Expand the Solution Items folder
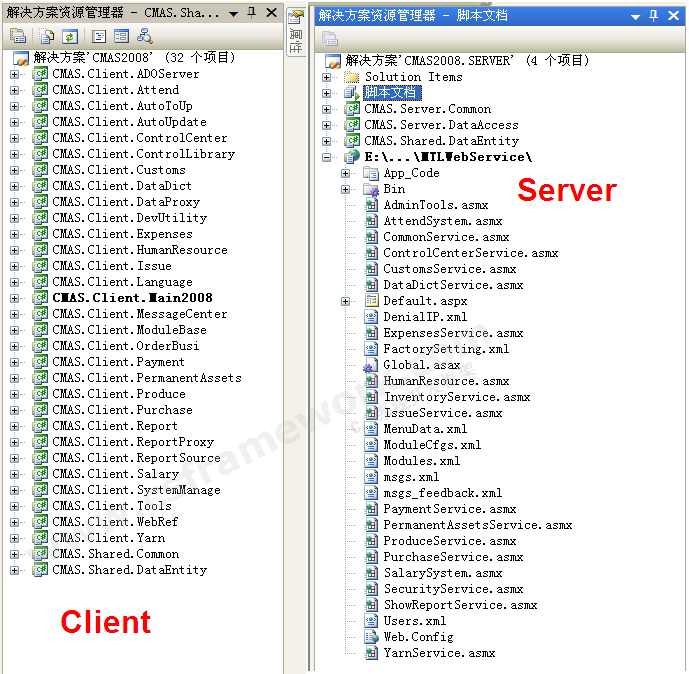The image size is (689, 674). click(327, 77)
